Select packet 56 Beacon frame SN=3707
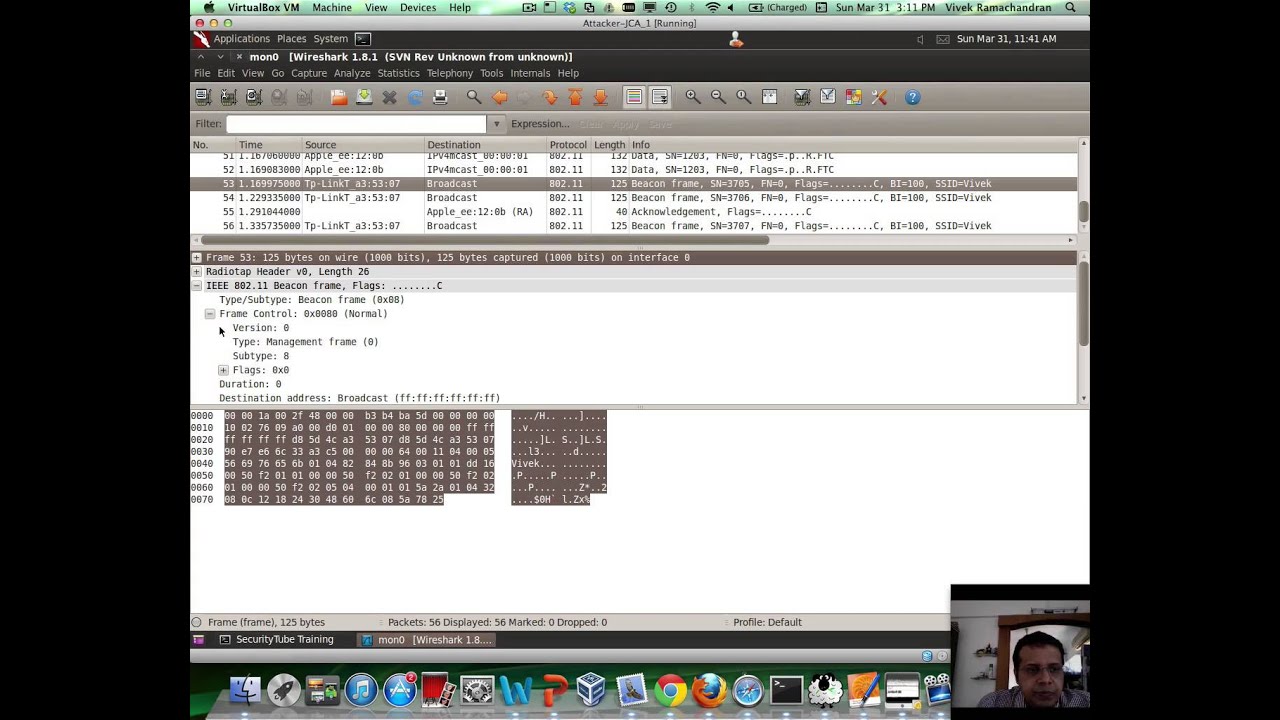Viewport: 1280px width, 720px height. [x=634, y=226]
